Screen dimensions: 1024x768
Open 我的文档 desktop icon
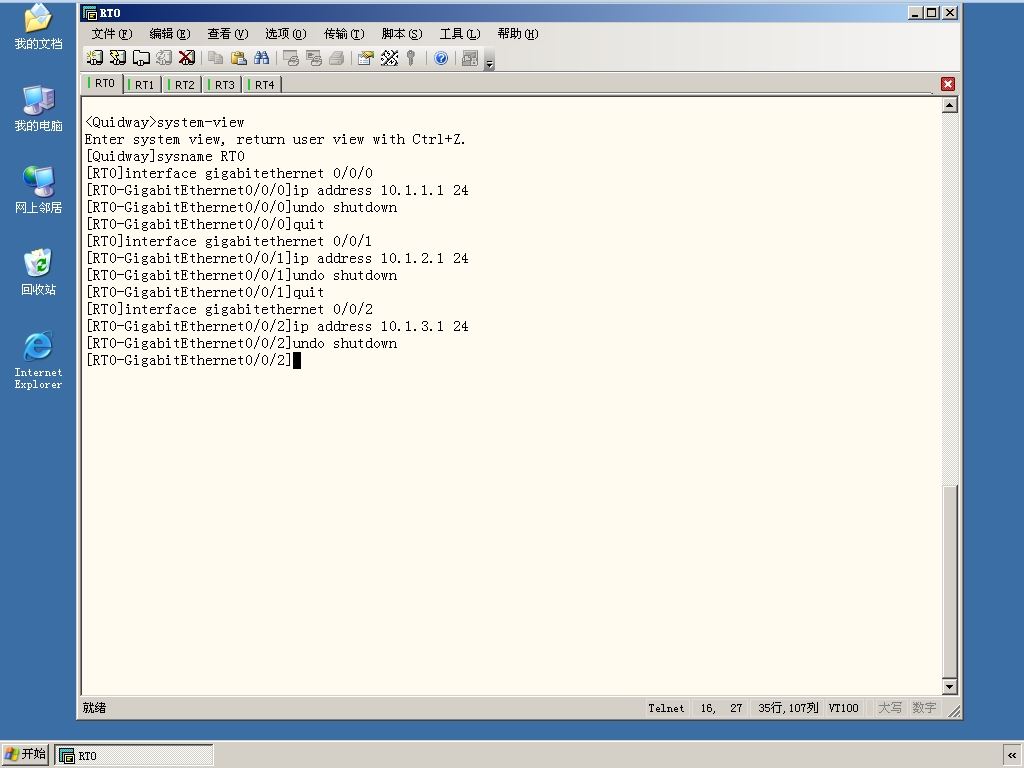pyautogui.click(x=39, y=27)
